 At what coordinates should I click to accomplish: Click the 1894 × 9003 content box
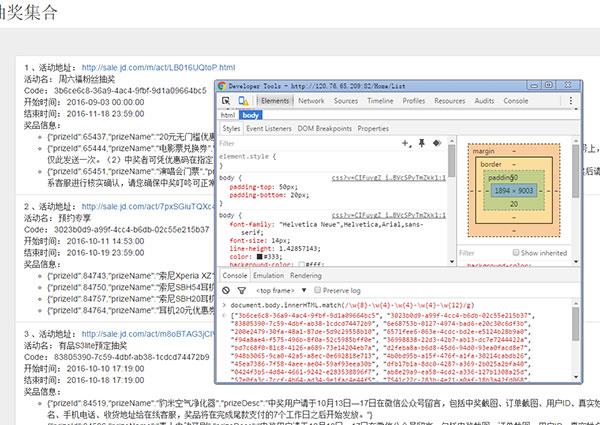click(x=514, y=191)
